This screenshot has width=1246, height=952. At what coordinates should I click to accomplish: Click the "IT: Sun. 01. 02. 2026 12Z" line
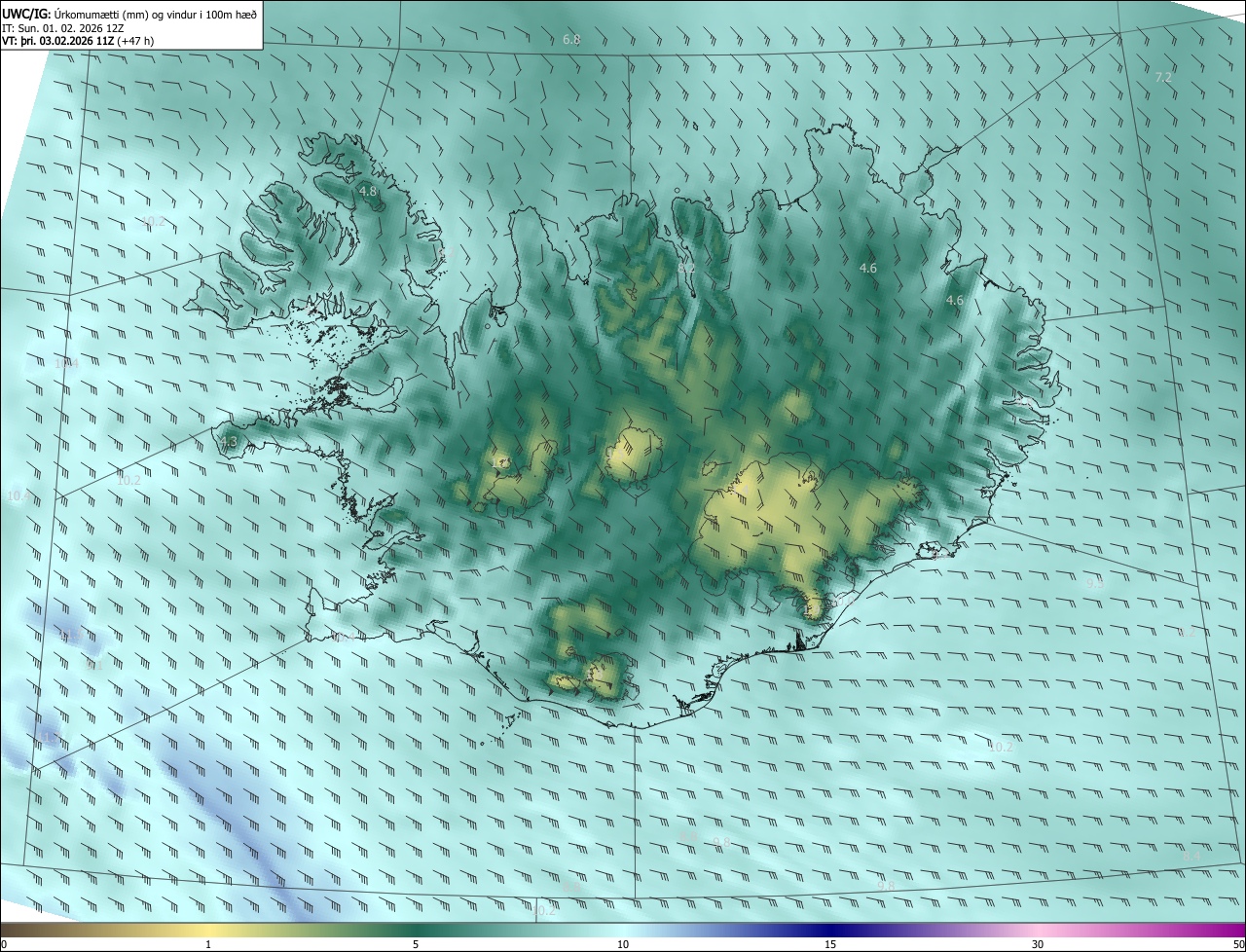point(64,27)
